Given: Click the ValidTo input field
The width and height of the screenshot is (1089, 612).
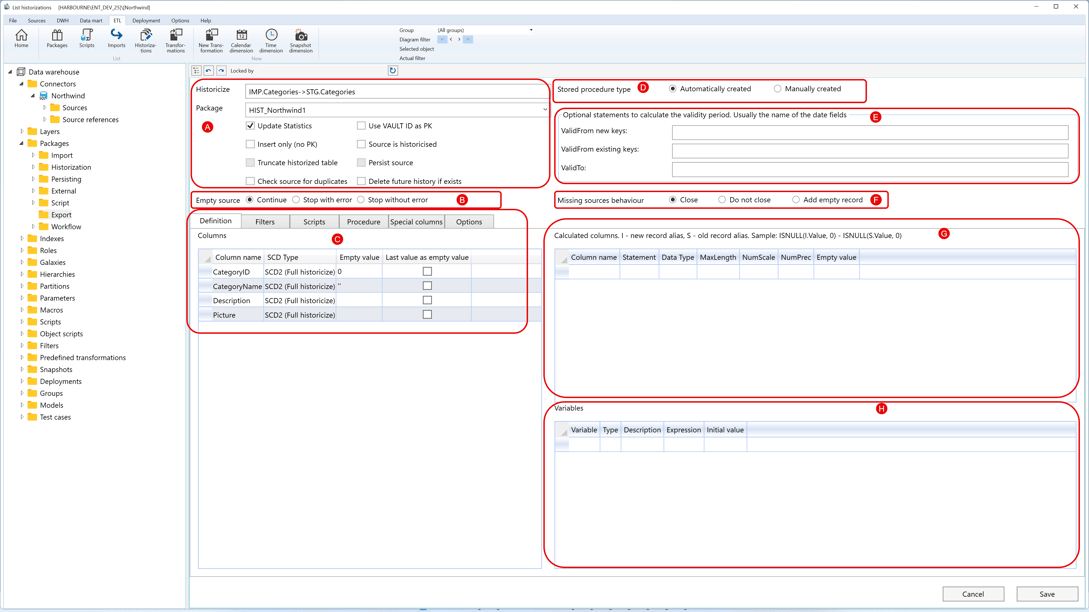Looking at the screenshot, I should (x=870, y=168).
